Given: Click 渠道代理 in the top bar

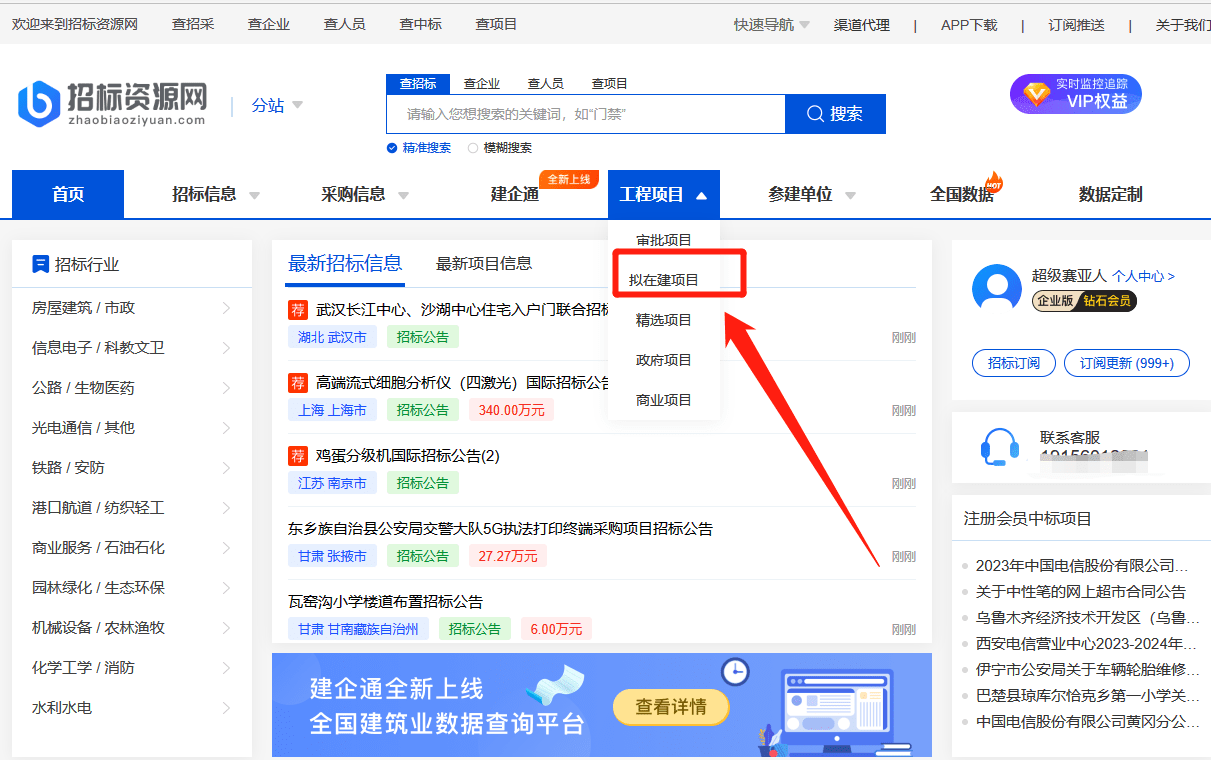Looking at the screenshot, I should pos(862,25).
